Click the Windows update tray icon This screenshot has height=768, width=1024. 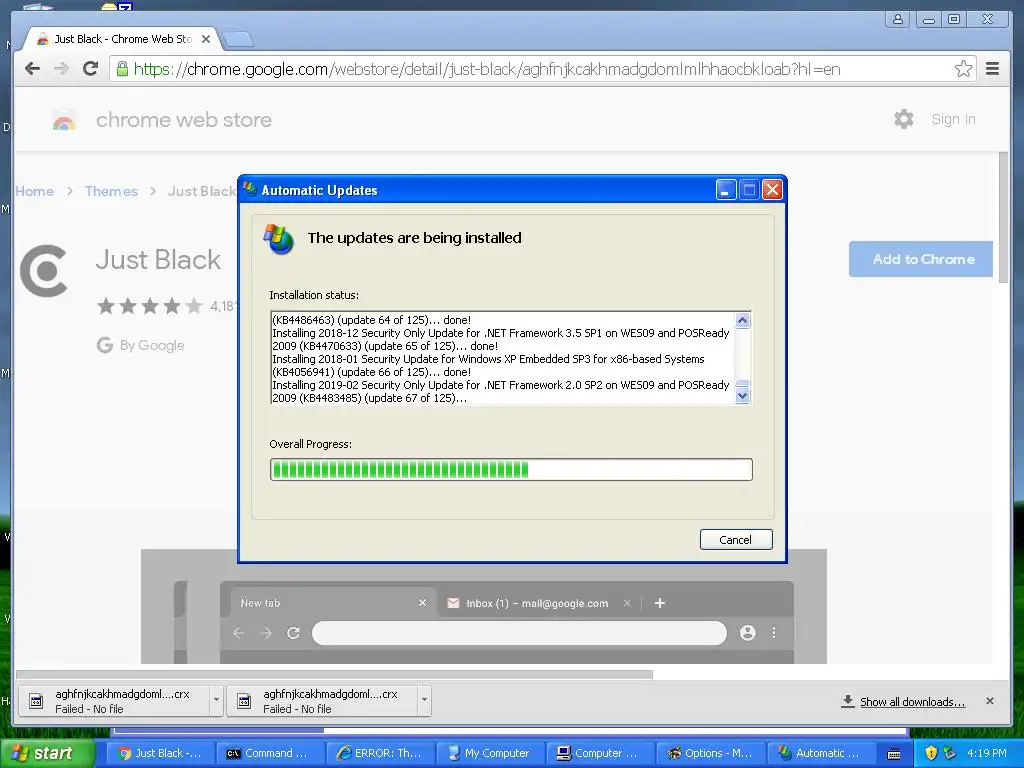950,753
